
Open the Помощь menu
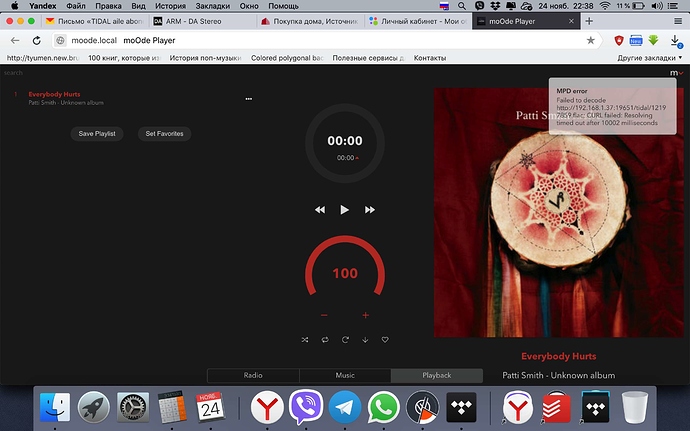[283, 6]
